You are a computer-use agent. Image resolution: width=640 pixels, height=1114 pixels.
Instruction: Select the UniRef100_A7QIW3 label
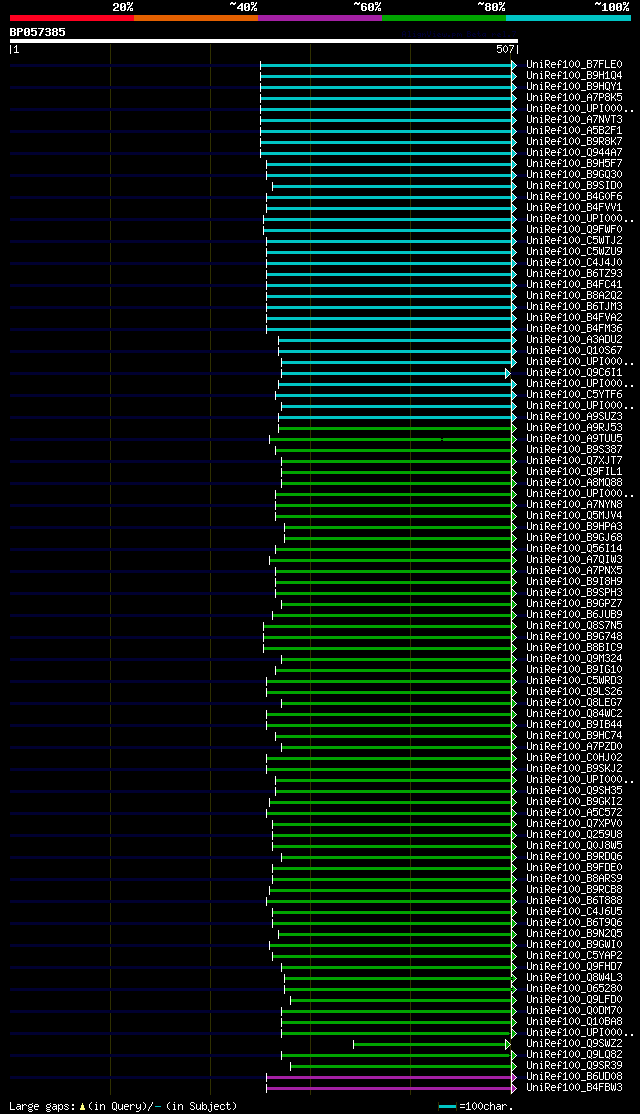point(575,560)
